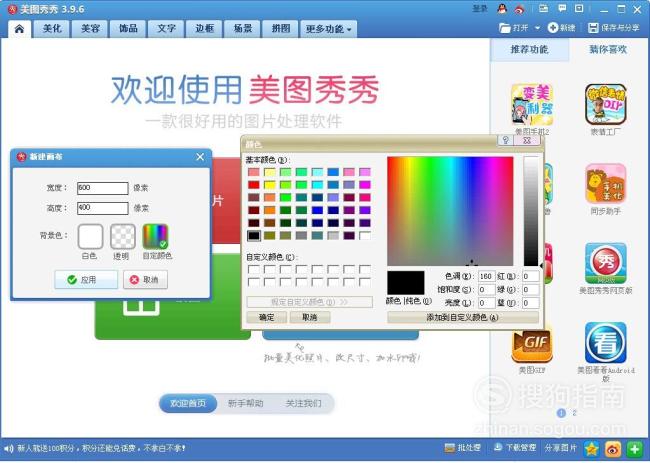
Task: Click in the color spectrum field
Action: tap(450, 211)
